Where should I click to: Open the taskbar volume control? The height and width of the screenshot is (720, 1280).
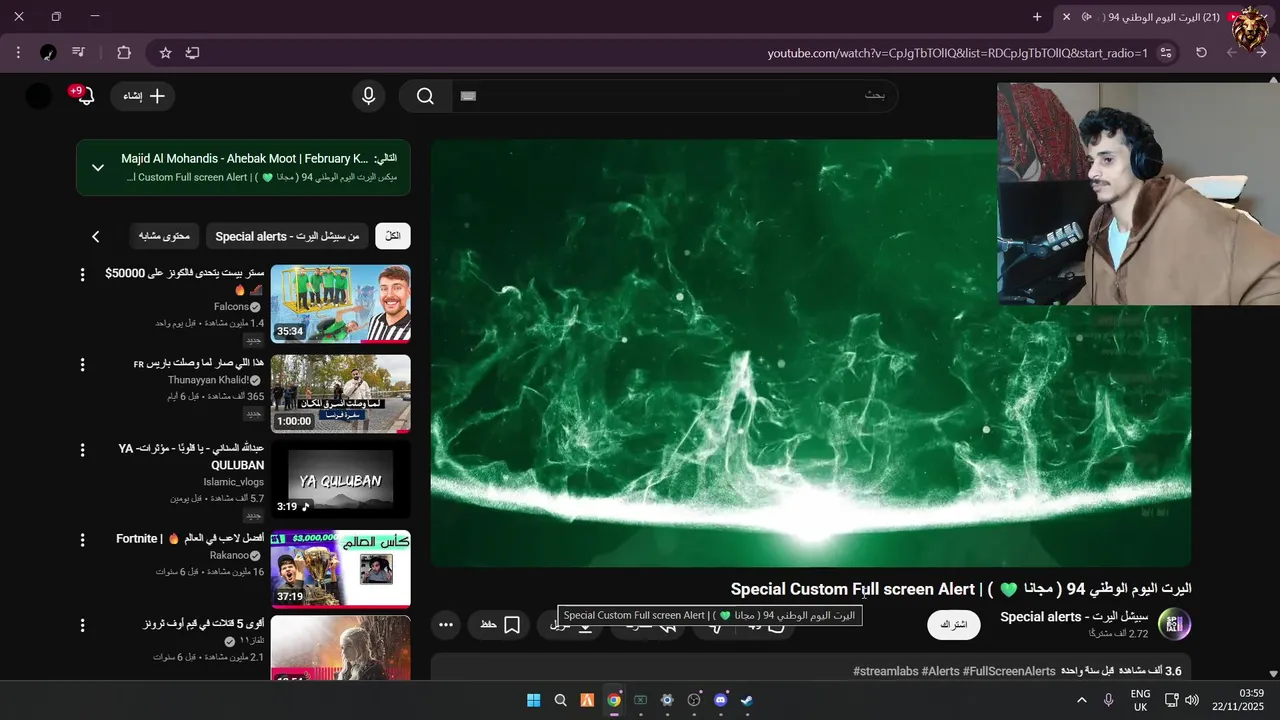pyautogui.click(x=1190, y=700)
